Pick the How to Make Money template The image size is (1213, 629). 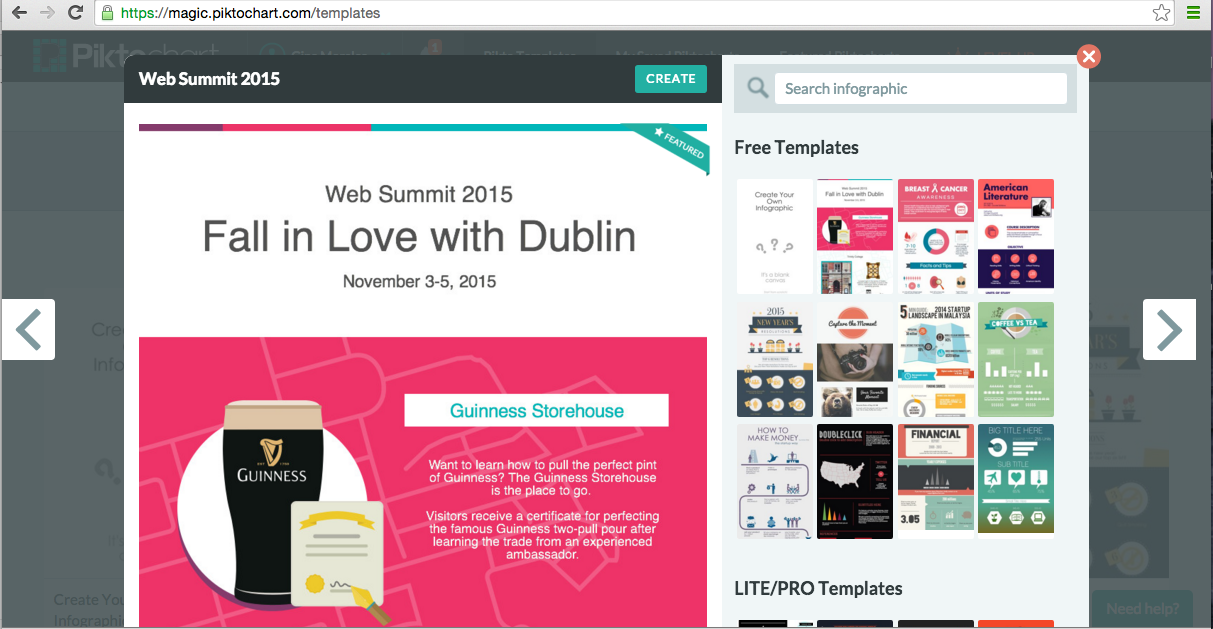(x=775, y=481)
